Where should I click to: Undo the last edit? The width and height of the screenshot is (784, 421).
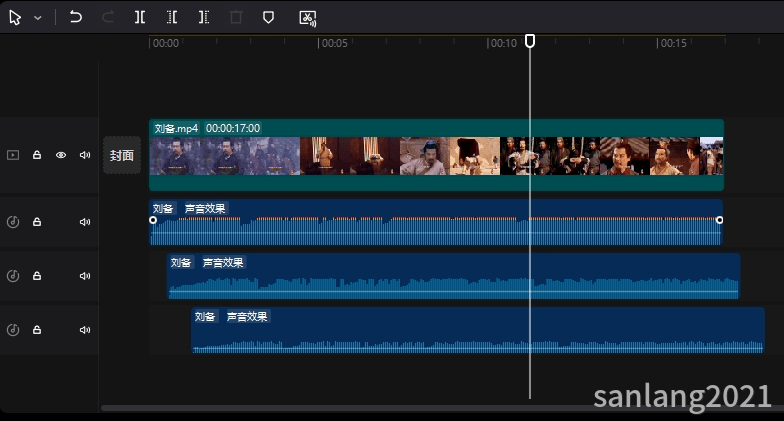tap(76, 18)
